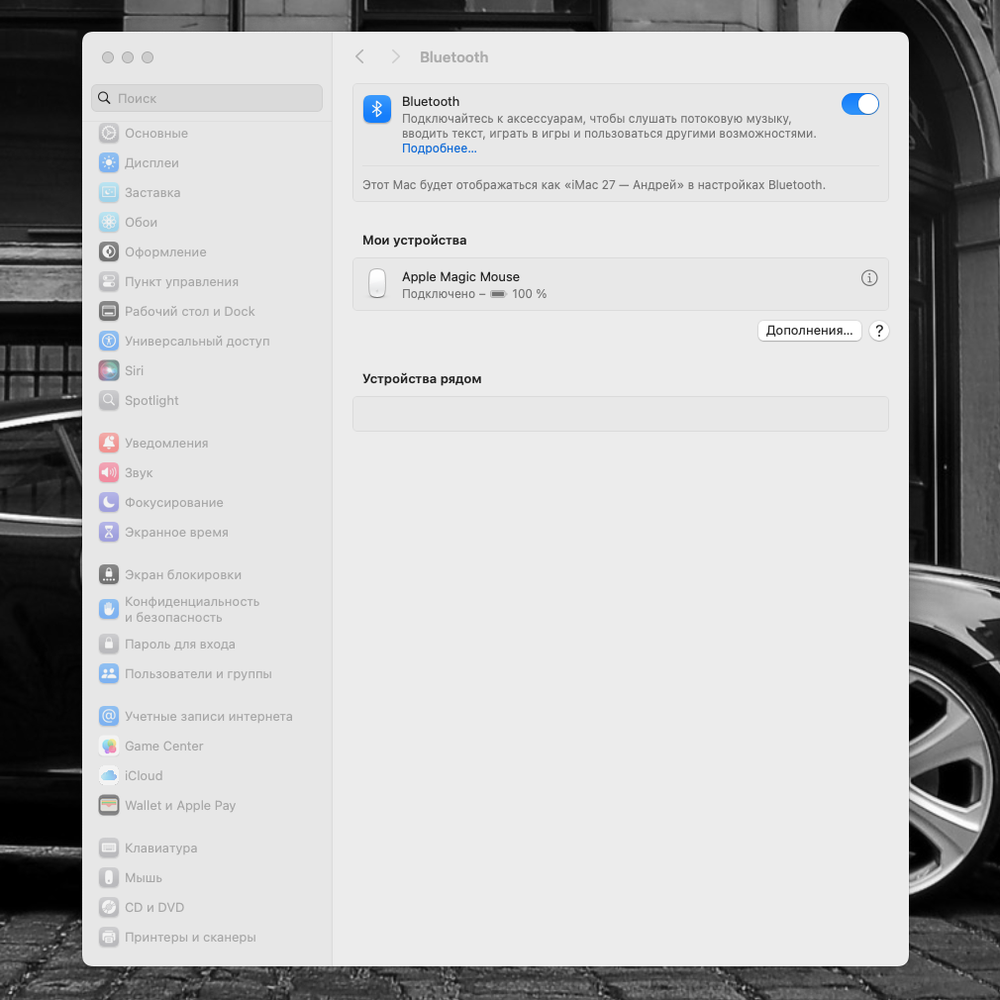Click the Клавиатура keyboard icon
This screenshot has height=1000, width=1000.
pyautogui.click(x=109, y=848)
